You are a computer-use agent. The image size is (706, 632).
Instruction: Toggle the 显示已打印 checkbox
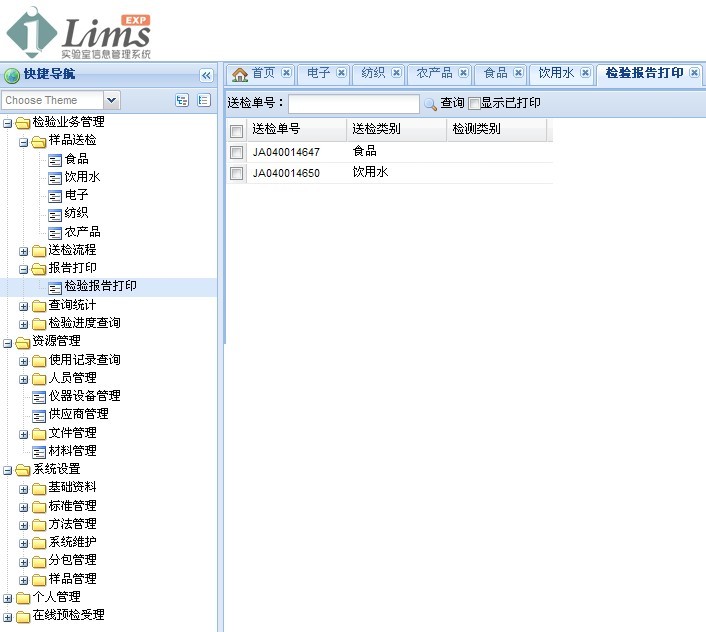474,103
